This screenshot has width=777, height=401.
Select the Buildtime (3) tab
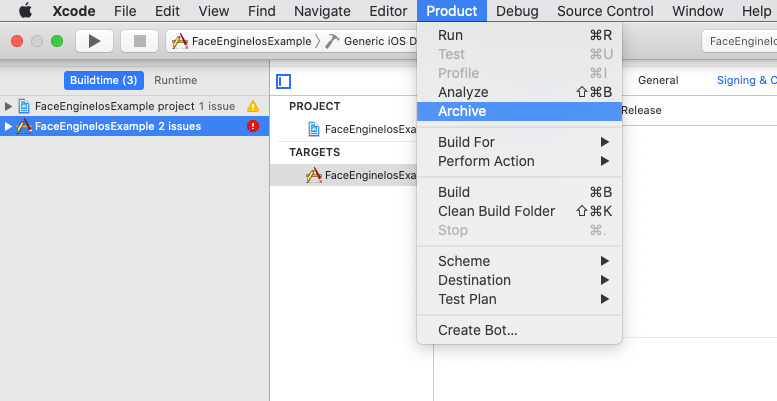pos(103,80)
